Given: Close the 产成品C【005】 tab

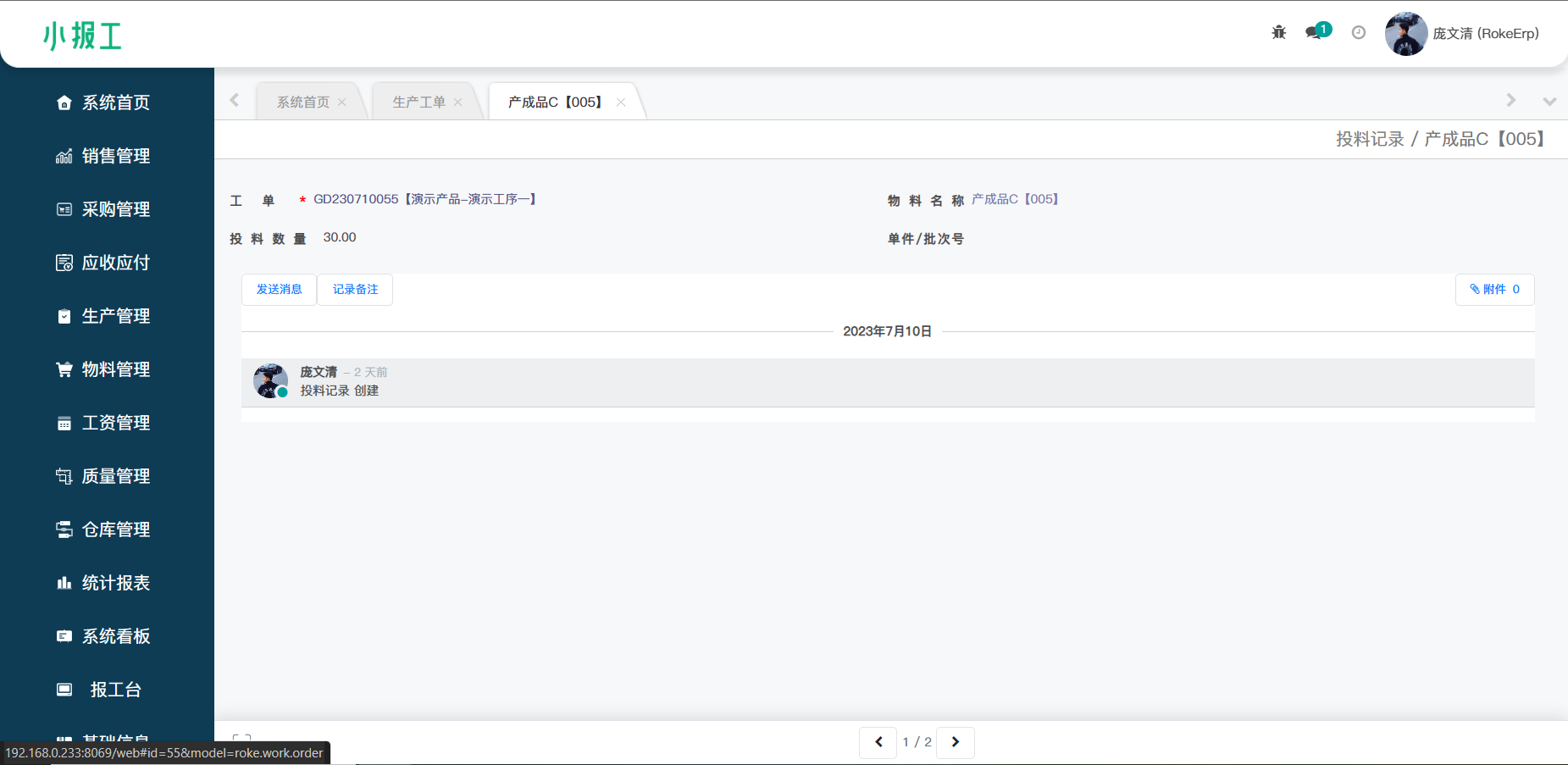Looking at the screenshot, I should coord(621,103).
